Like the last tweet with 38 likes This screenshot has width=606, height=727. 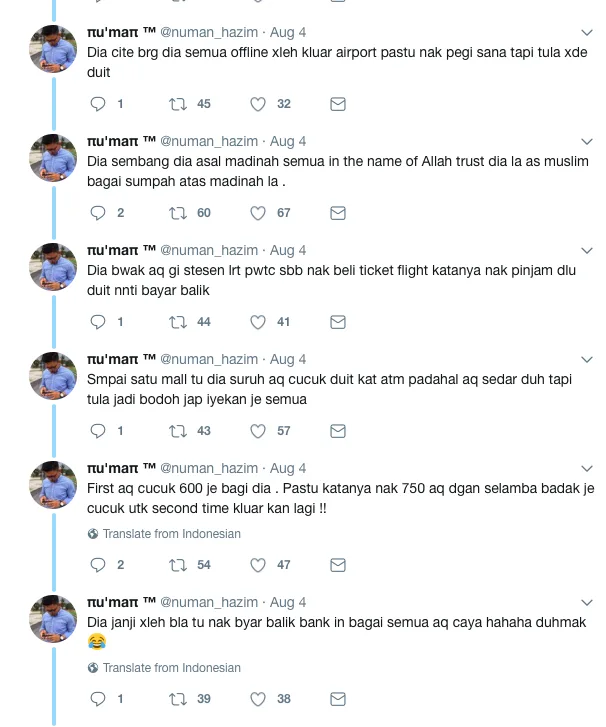[258, 699]
